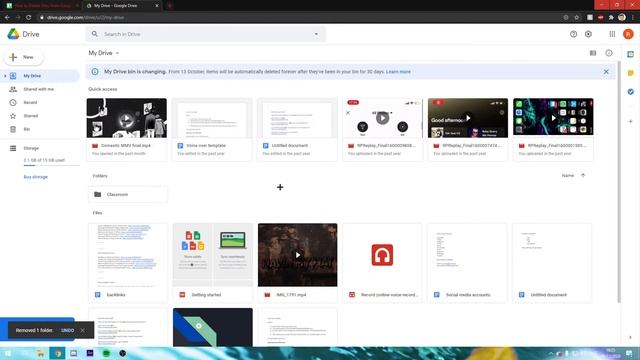Image resolution: width=640 pixels, height=360 pixels.
Task: Focus the Search in Drive field
Action: click(204, 34)
